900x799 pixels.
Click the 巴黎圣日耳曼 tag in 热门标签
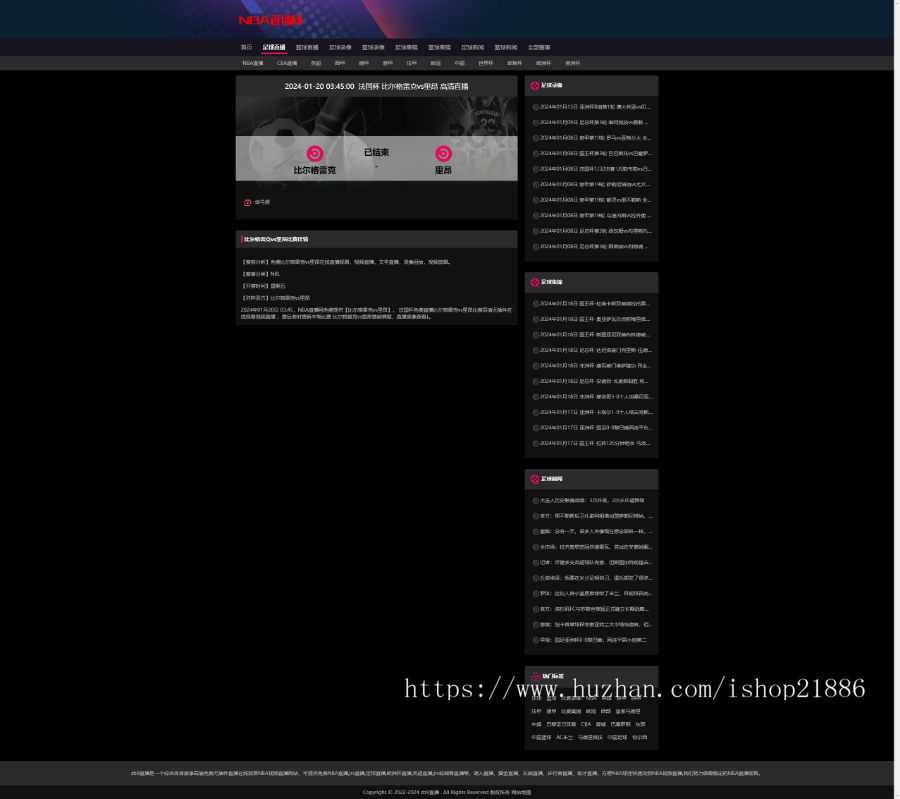click(x=561, y=724)
